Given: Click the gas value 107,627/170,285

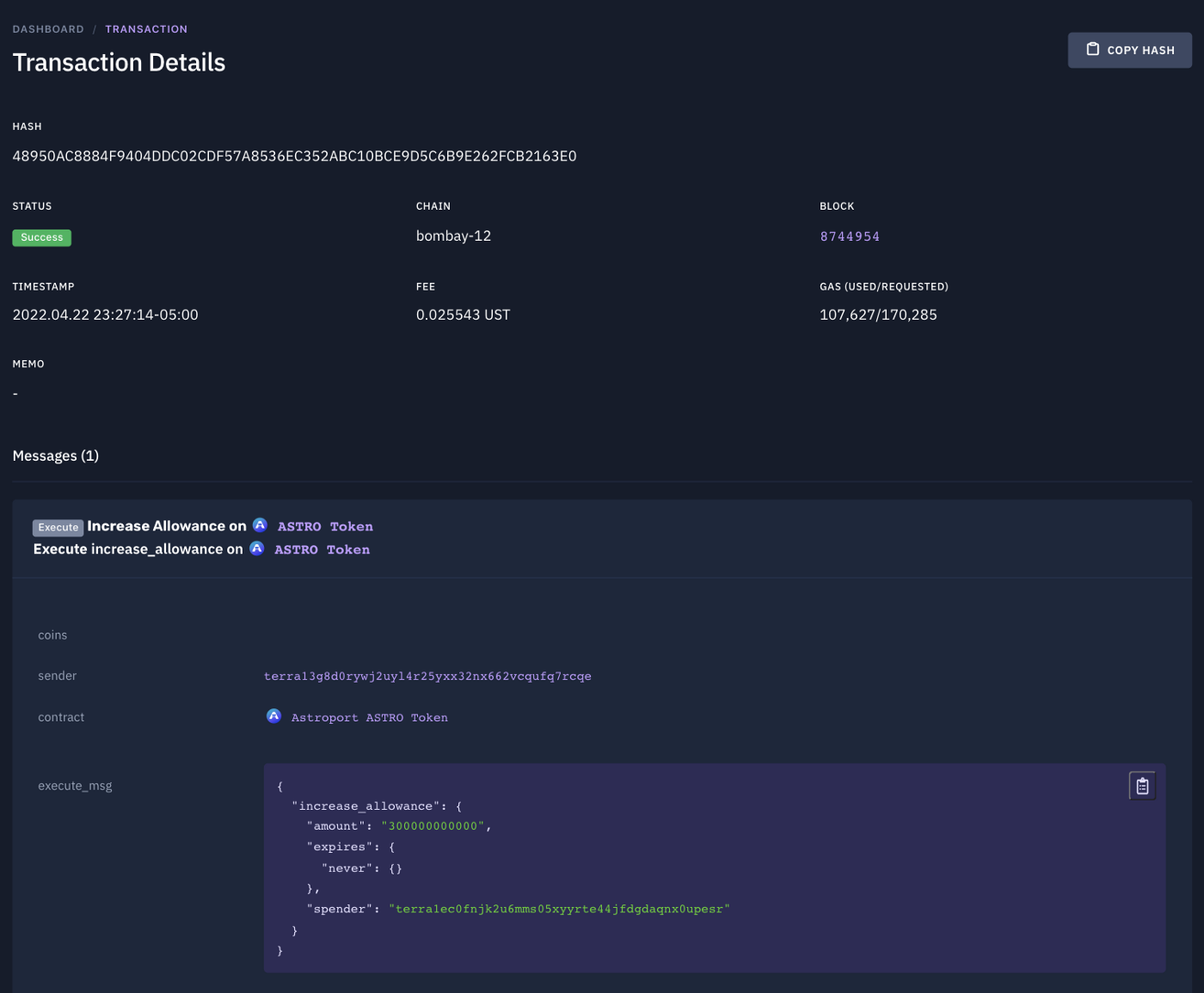Looking at the screenshot, I should click(x=878, y=315).
